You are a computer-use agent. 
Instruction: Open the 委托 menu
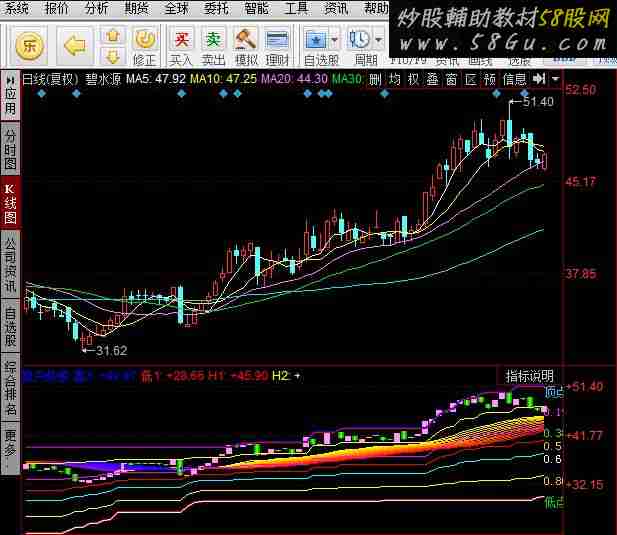coord(216,8)
